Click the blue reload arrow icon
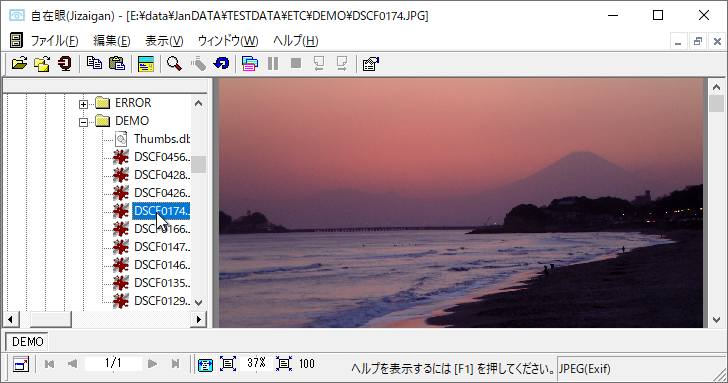The height and width of the screenshot is (383, 728). [x=221, y=64]
